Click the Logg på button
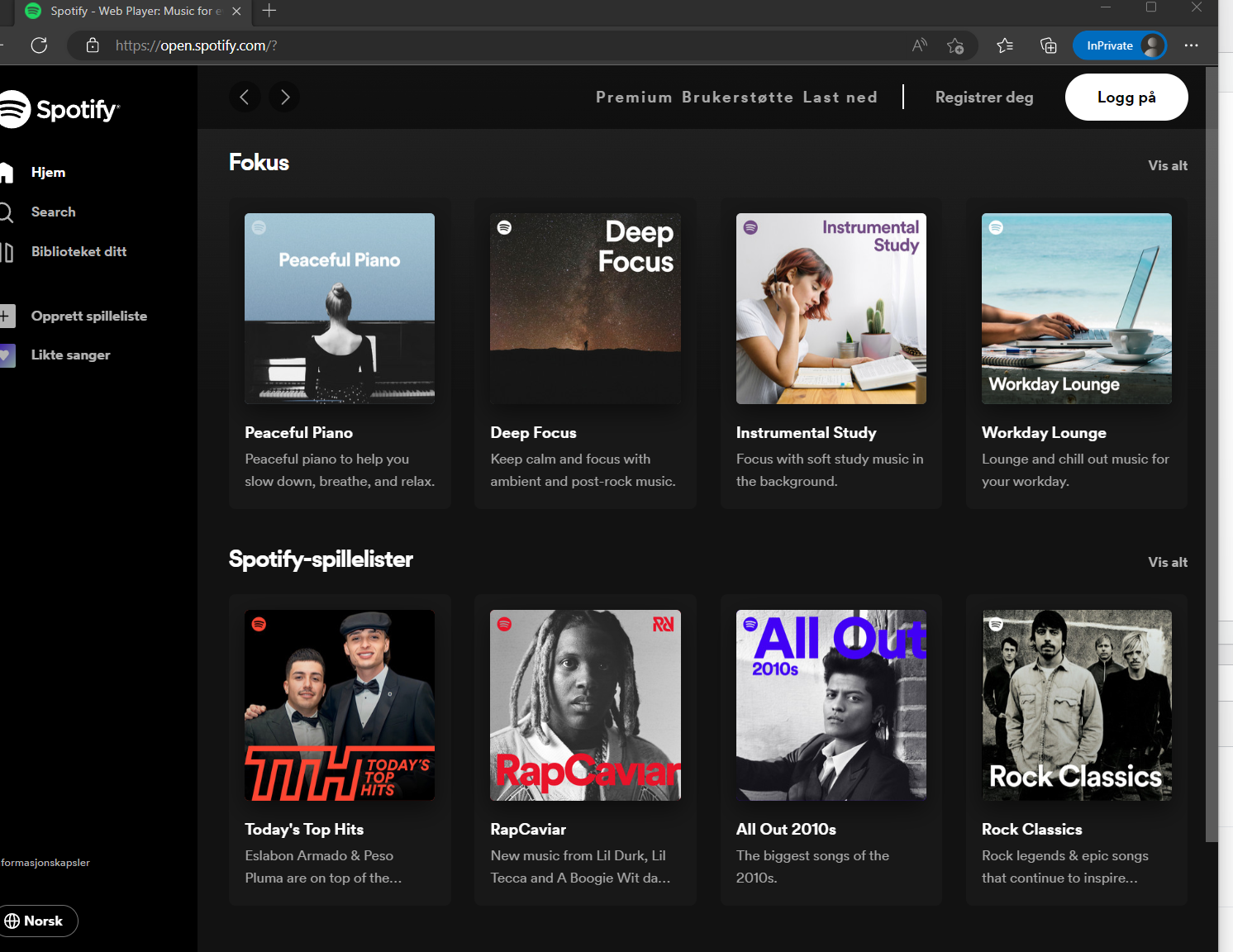Image resolution: width=1233 pixels, height=952 pixels. 1126,98
